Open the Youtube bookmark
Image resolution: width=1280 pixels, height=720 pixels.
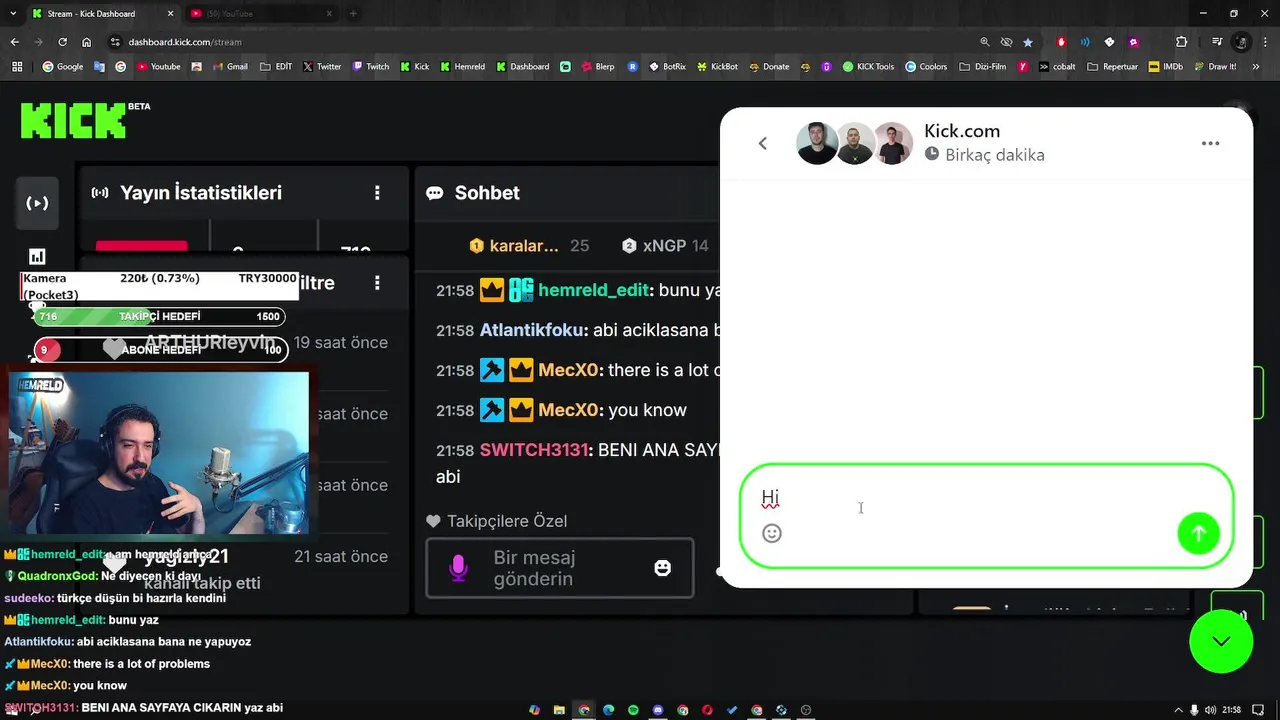158,67
